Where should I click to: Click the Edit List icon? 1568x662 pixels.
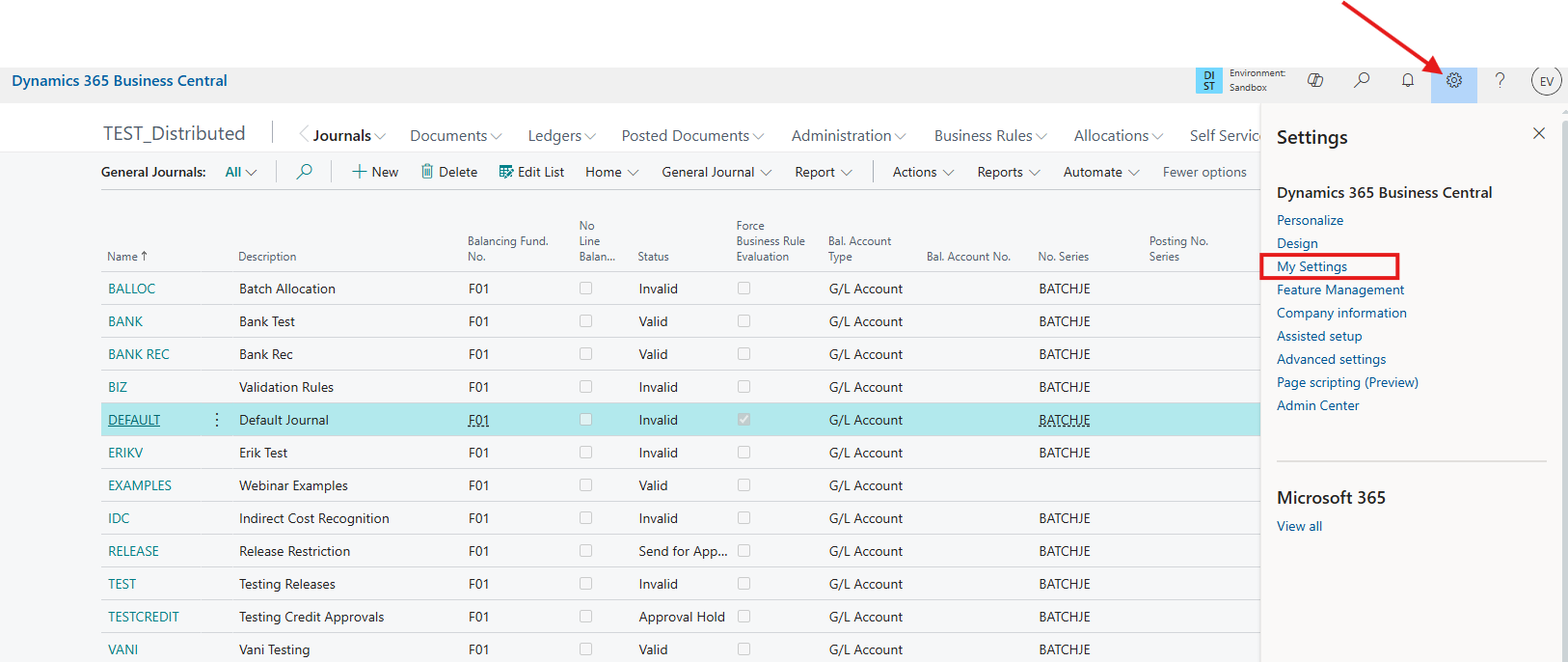(x=505, y=172)
